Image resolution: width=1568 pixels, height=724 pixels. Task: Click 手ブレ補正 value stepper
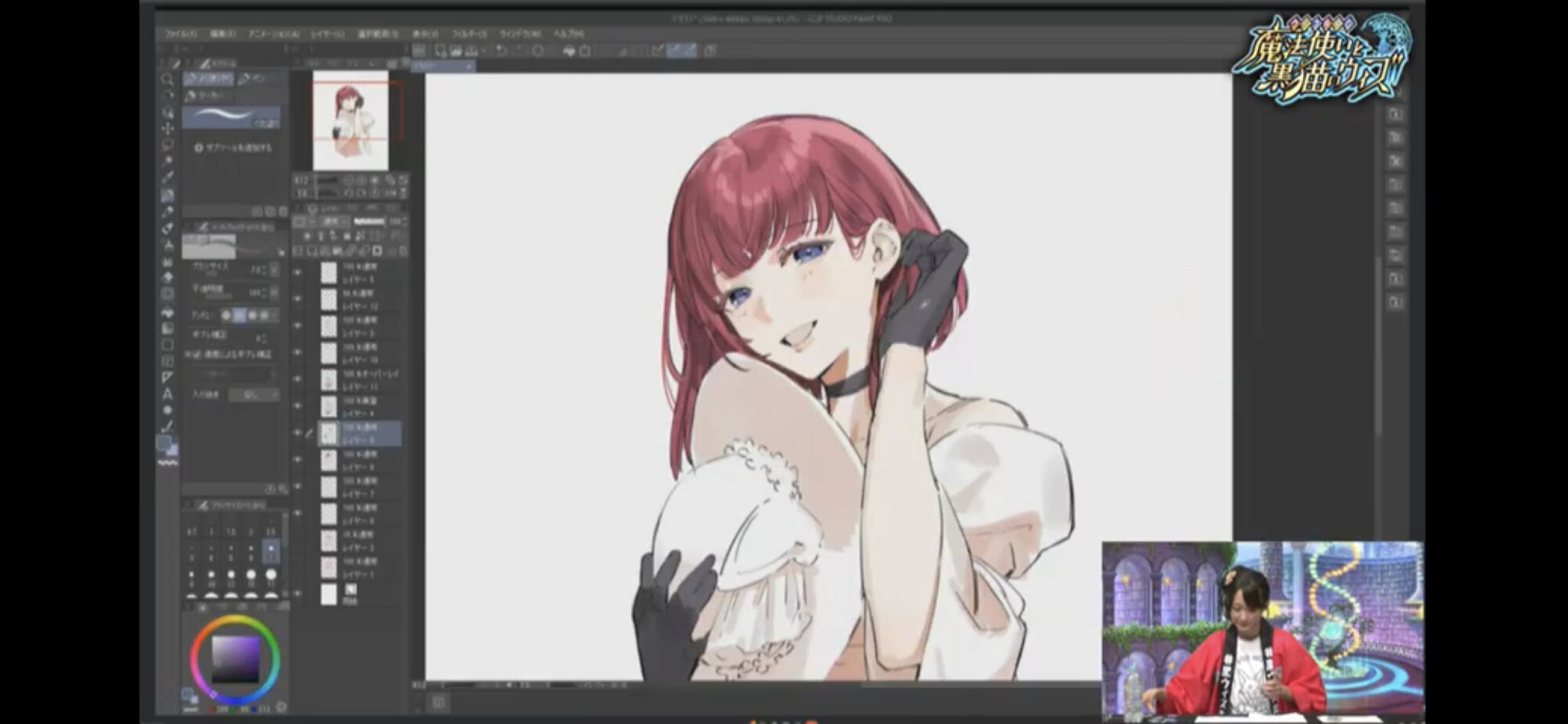[x=263, y=338]
